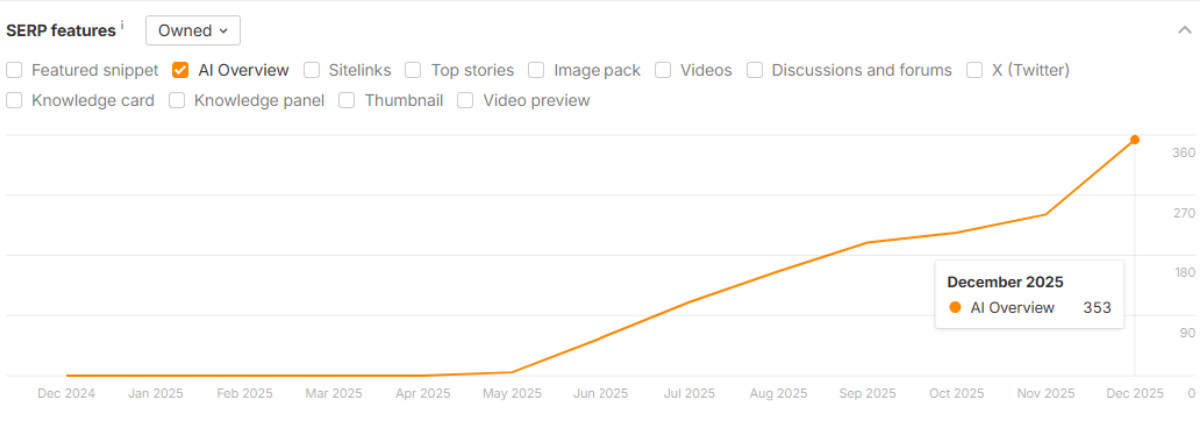Open the Owned dropdown
This screenshot has height=421, width=1200.
point(193,31)
